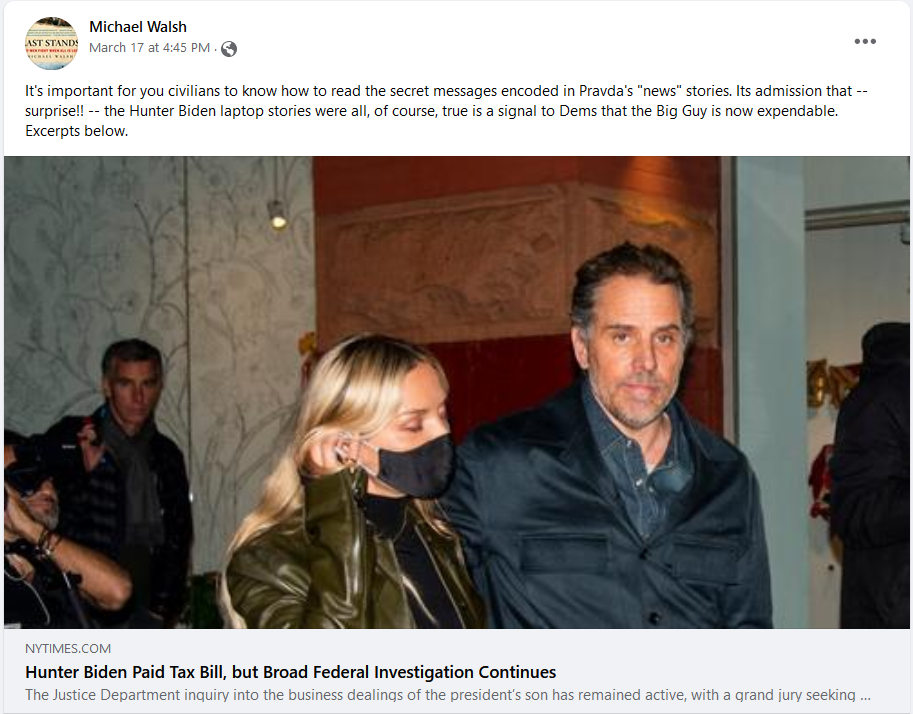Click the 'Excerpts below.' caption line

76,131
